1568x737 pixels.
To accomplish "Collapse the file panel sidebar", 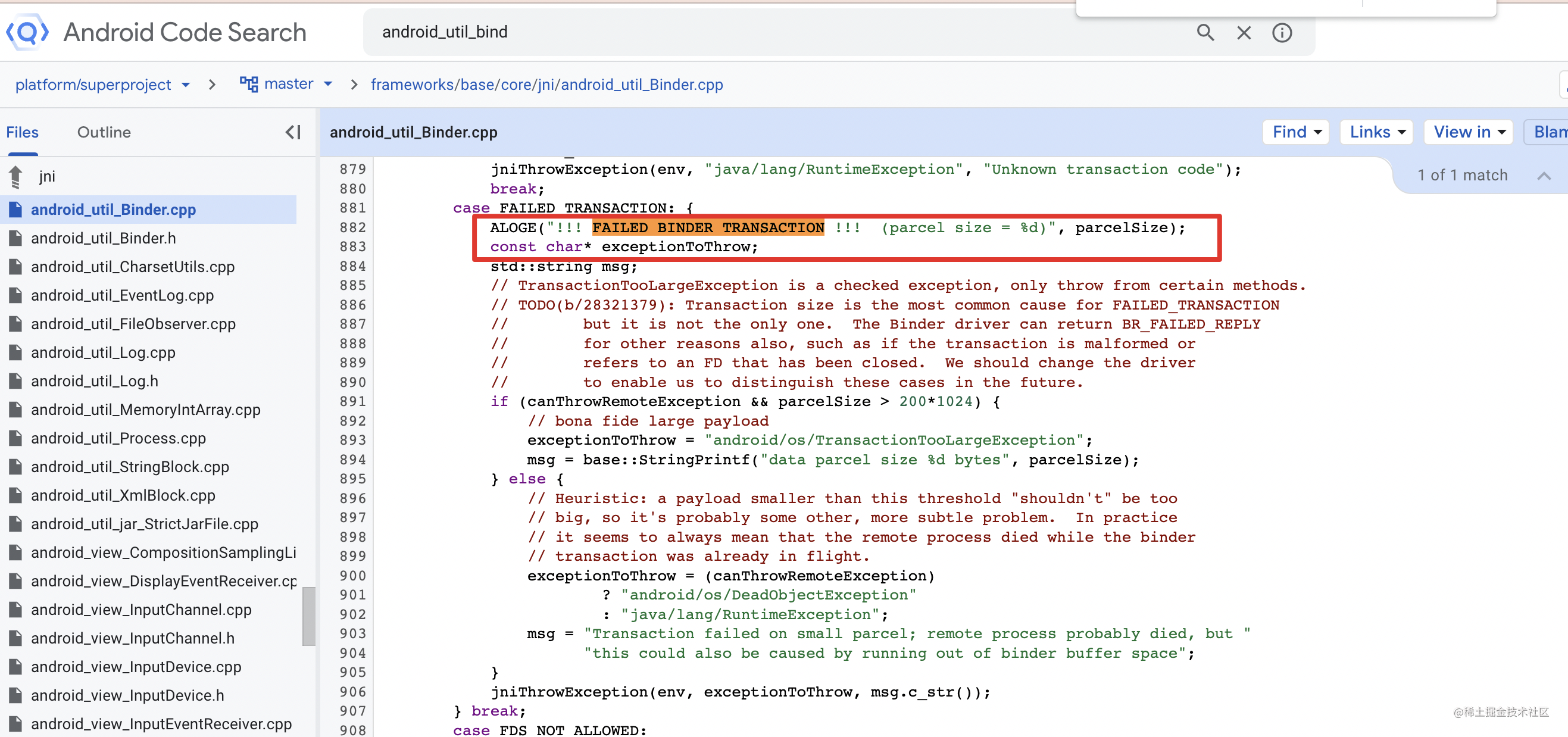I will pos(293,132).
